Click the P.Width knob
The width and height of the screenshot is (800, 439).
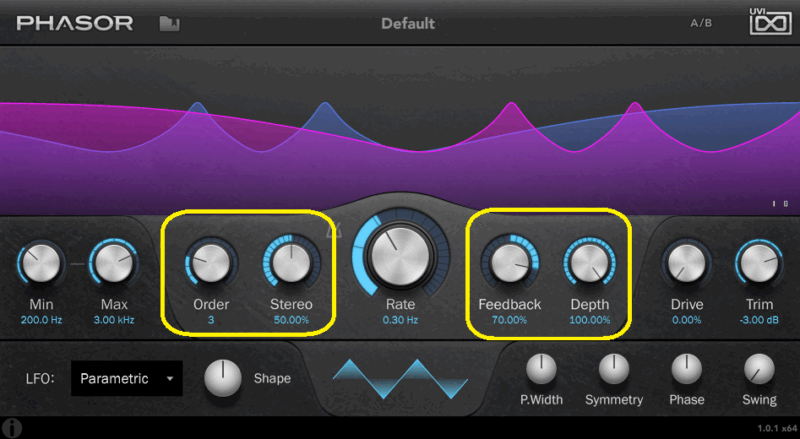click(x=541, y=369)
